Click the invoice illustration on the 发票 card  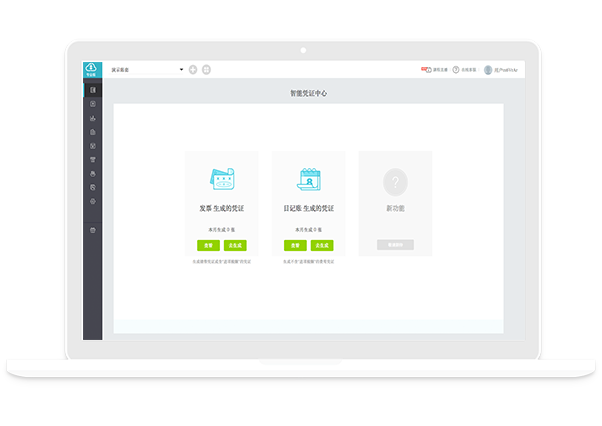pos(221,179)
